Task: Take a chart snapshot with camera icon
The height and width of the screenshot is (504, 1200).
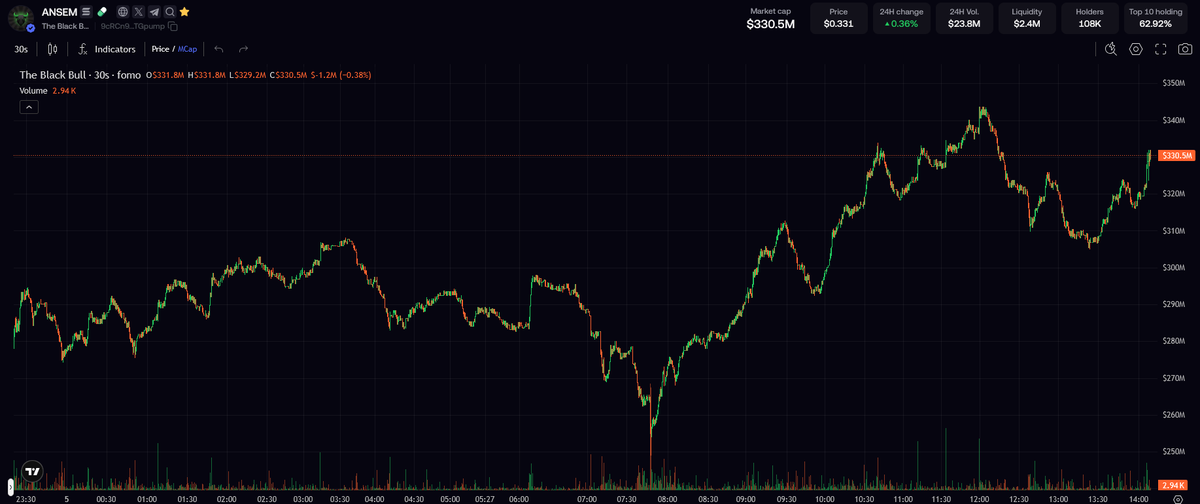Action: tap(1184, 48)
